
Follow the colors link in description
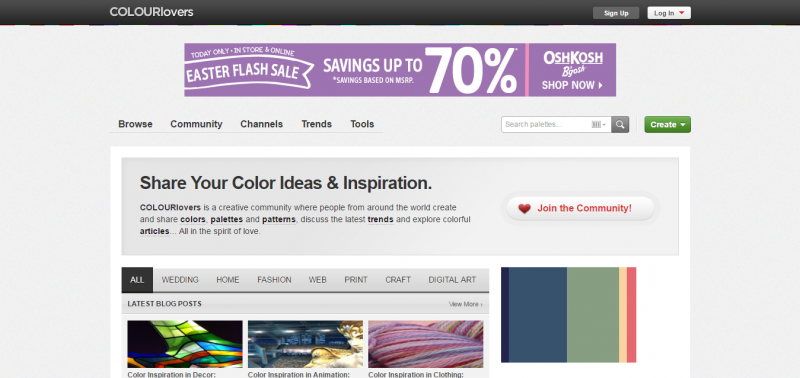[193, 220]
